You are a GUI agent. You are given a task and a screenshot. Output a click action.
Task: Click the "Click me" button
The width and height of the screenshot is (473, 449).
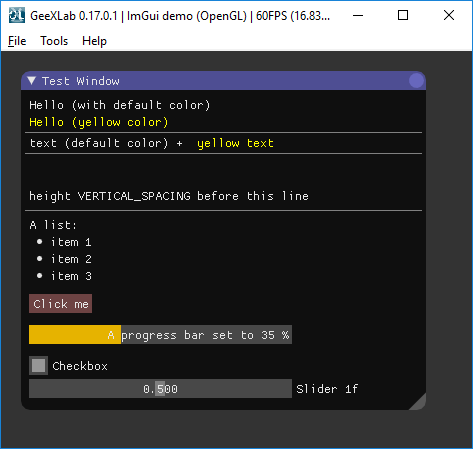pos(60,304)
